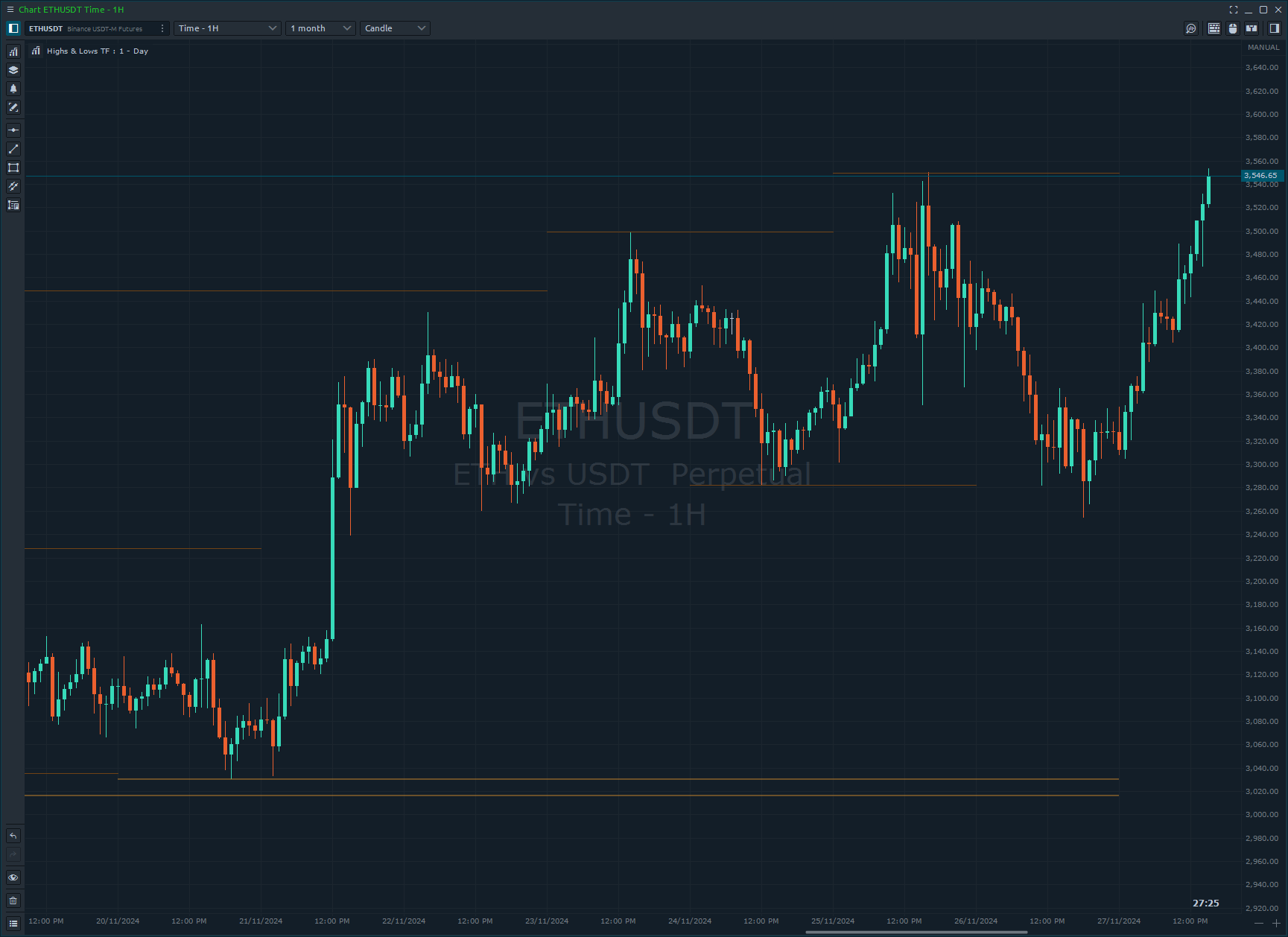The width and height of the screenshot is (1288, 937).
Task: Select the pencil drawing settings icon
Action: pos(13,107)
